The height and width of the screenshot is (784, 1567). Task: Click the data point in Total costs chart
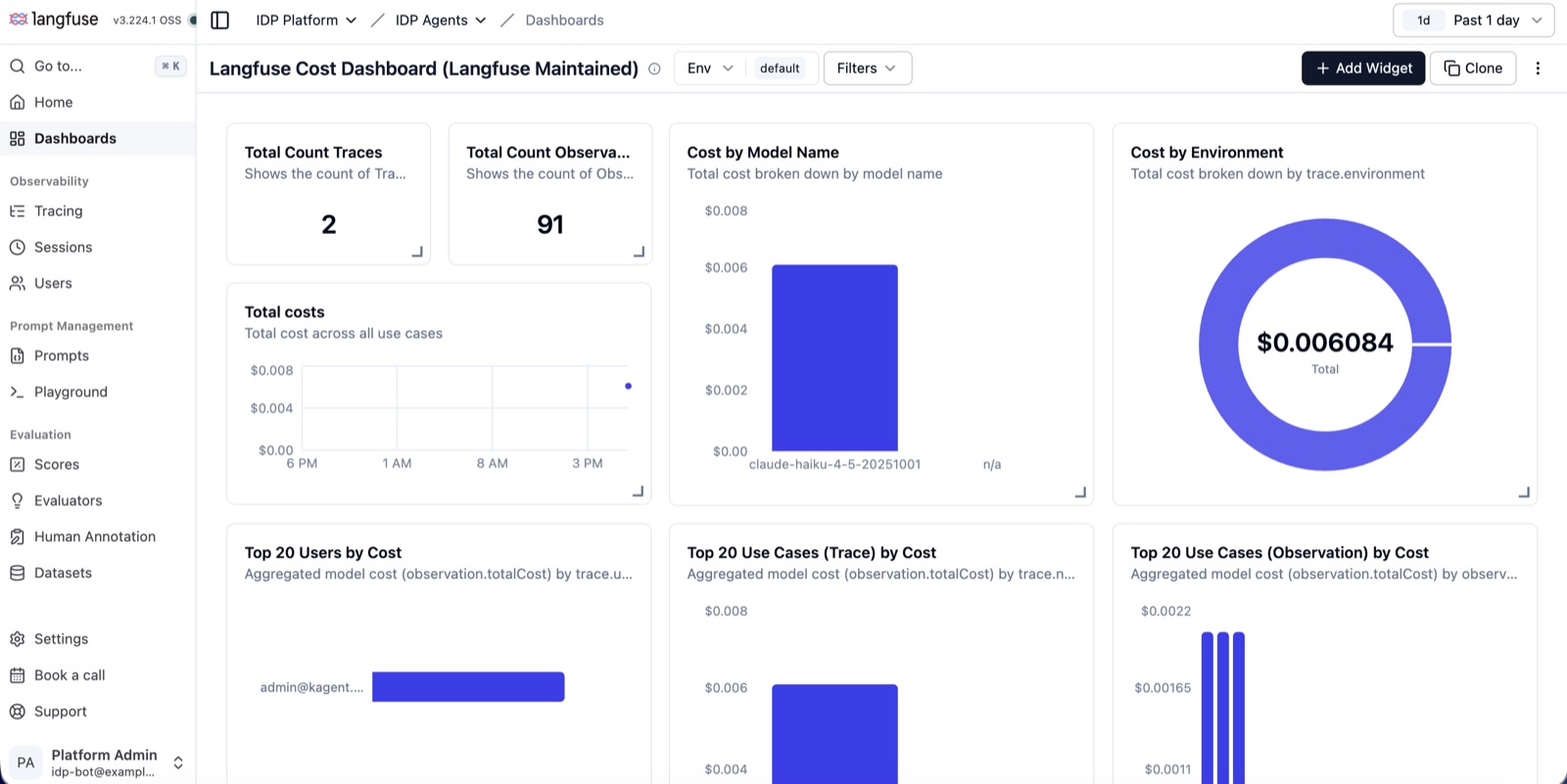(x=628, y=386)
